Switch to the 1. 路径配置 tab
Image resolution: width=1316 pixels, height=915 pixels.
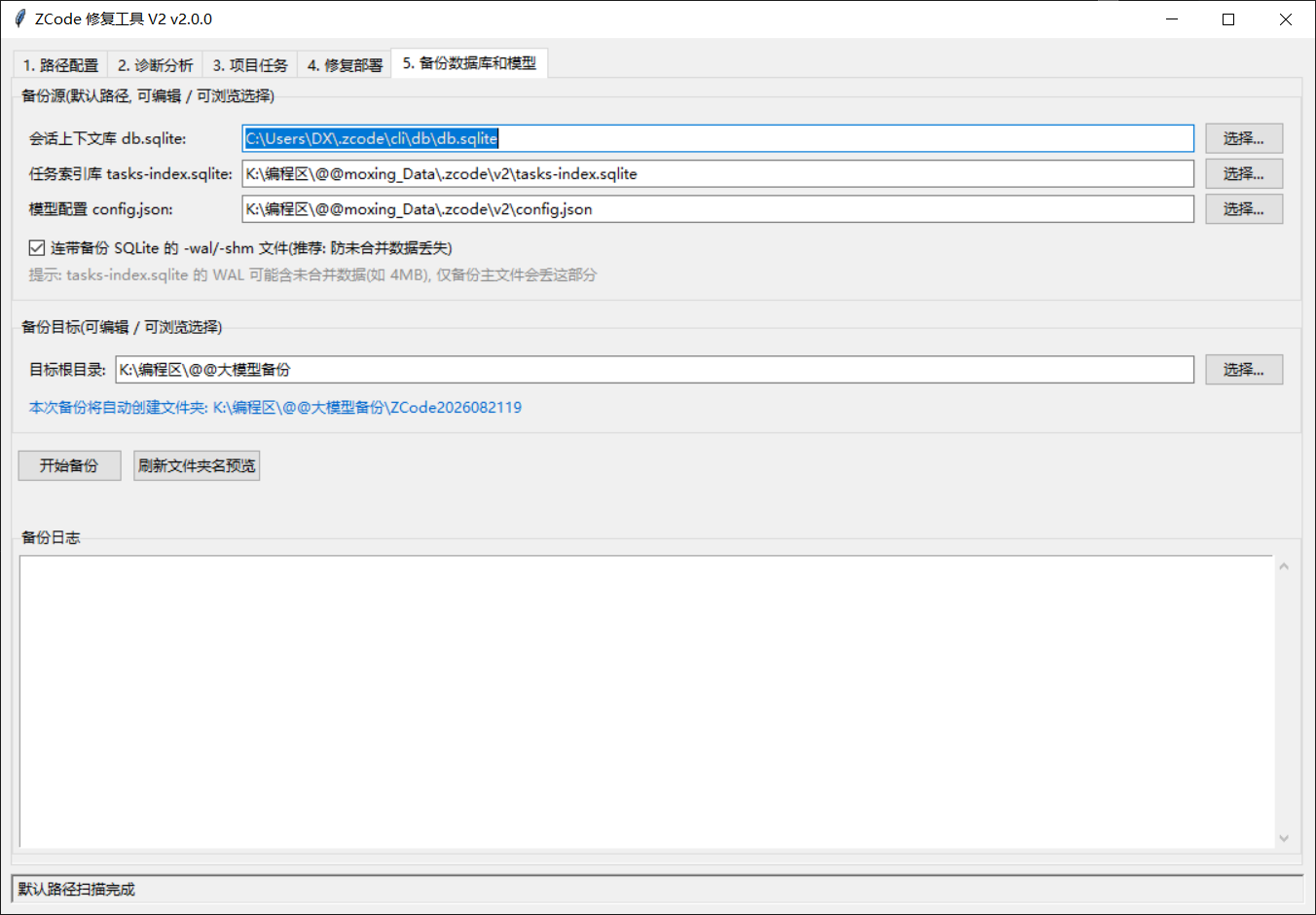tap(60, 64)
